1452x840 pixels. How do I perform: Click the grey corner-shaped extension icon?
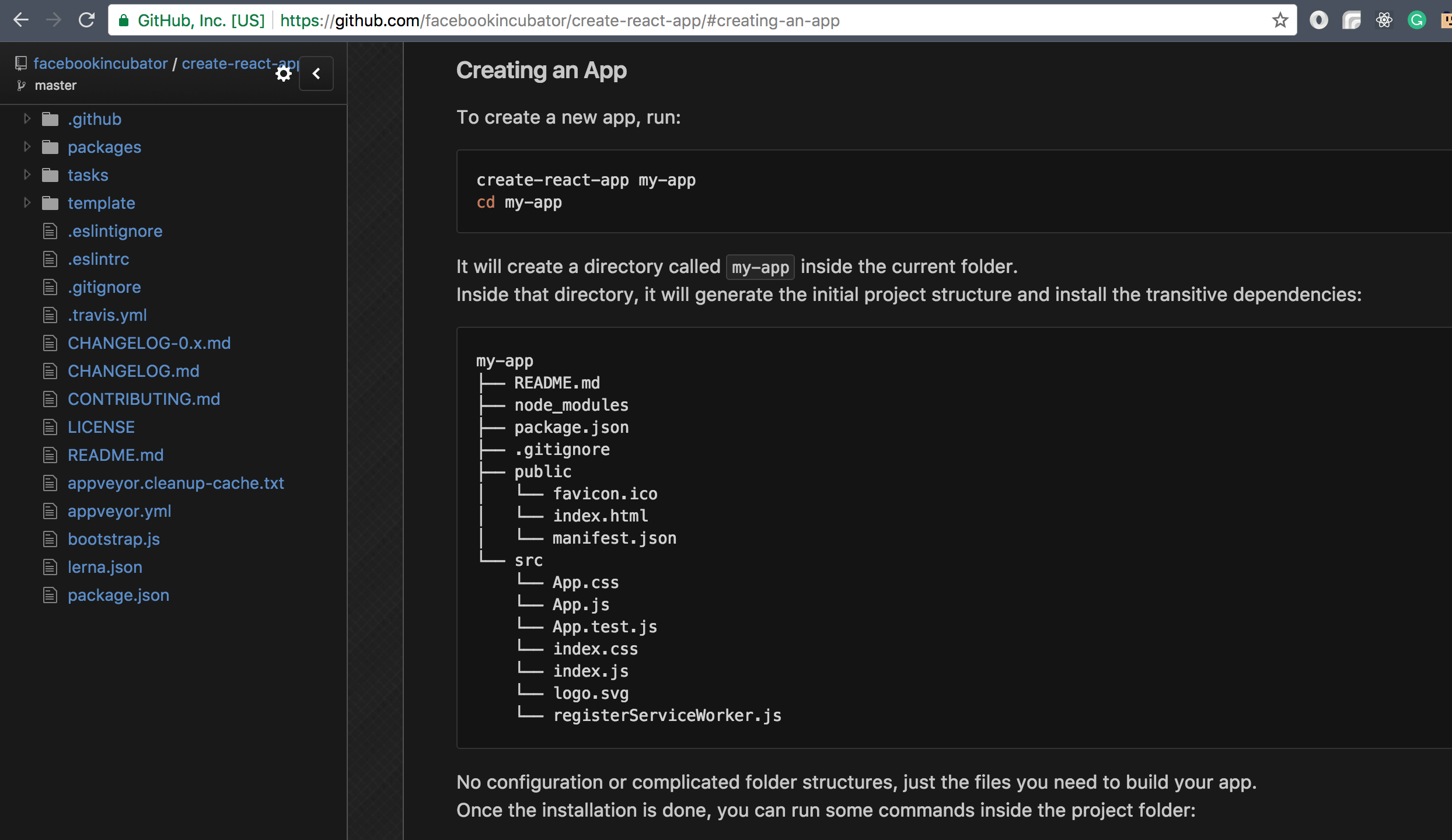click(x=1351, y=20)
